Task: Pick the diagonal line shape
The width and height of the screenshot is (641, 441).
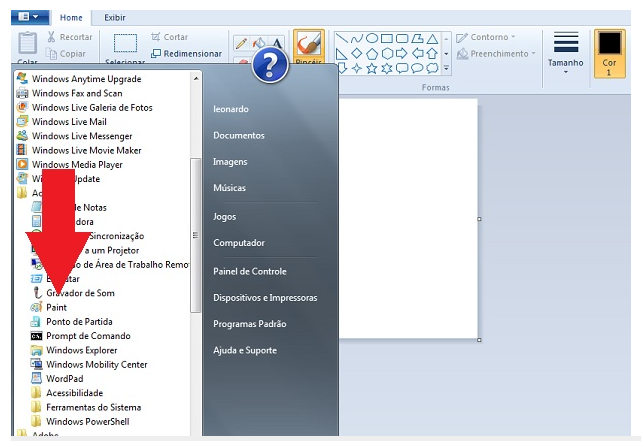Action: tap(341, 38)
